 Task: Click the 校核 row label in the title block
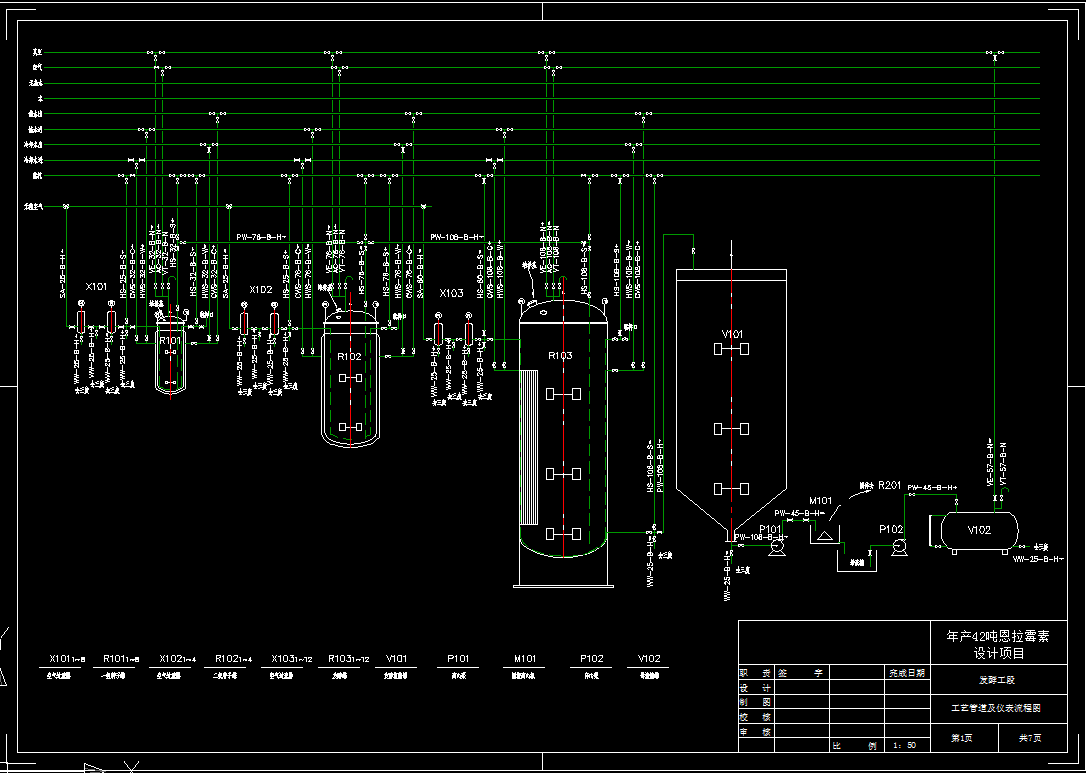(x=755, y=717)
